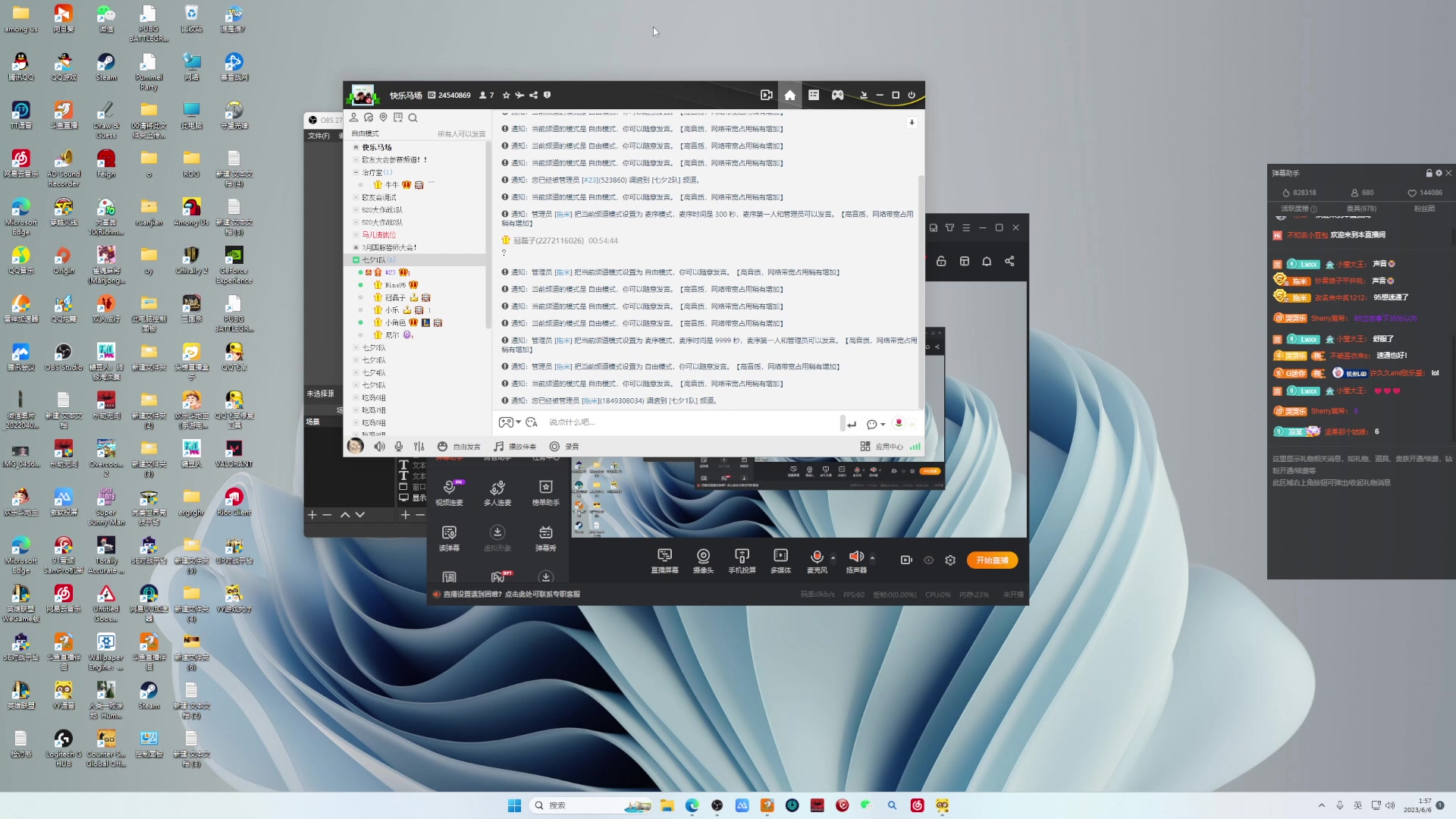This screenshot has width=1456, height=819.
Task: Add a scene with OBS plus button
Action: (312, 515)
